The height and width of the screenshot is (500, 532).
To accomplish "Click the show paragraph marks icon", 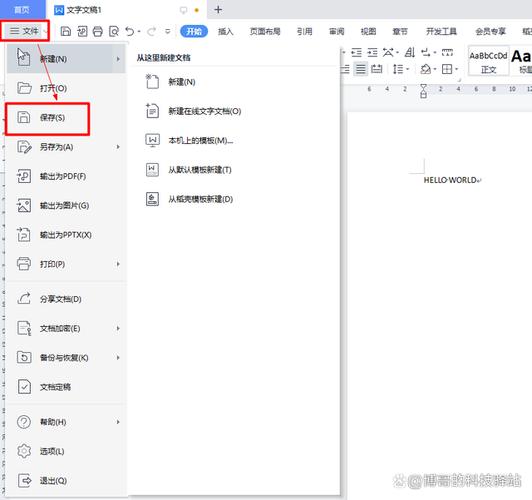I will pyautogui.click(x=426, y=52).
